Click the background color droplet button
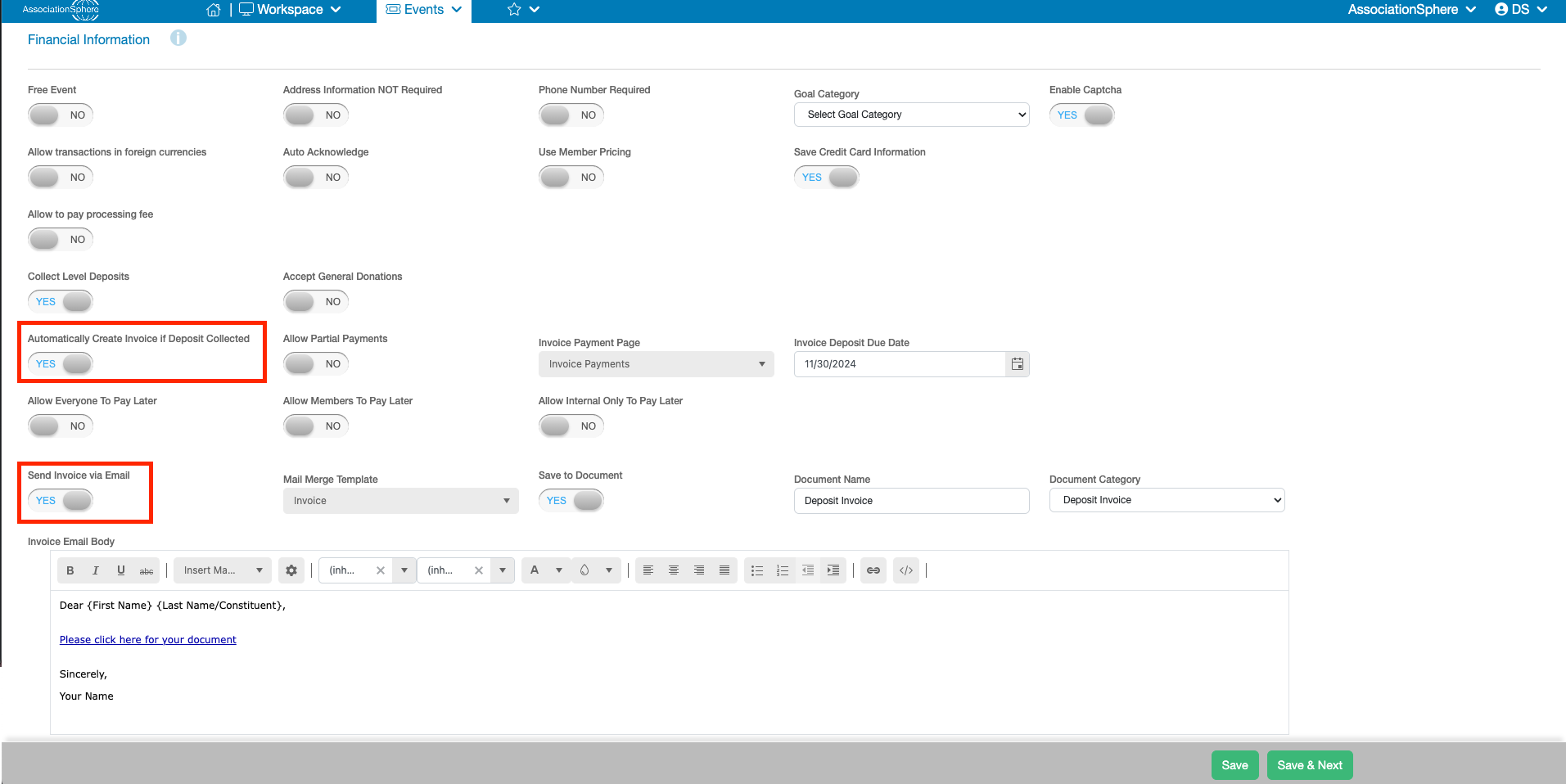 pos(584,570)
